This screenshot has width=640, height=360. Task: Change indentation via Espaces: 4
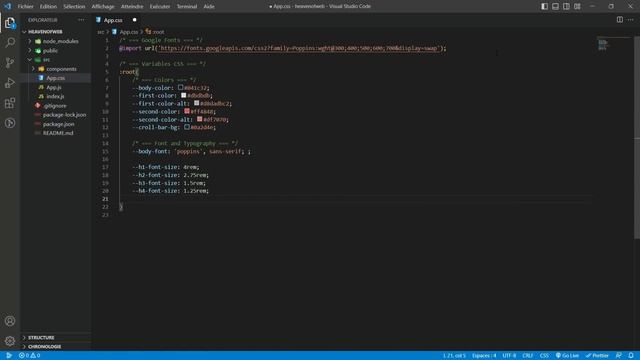(484, 356)
